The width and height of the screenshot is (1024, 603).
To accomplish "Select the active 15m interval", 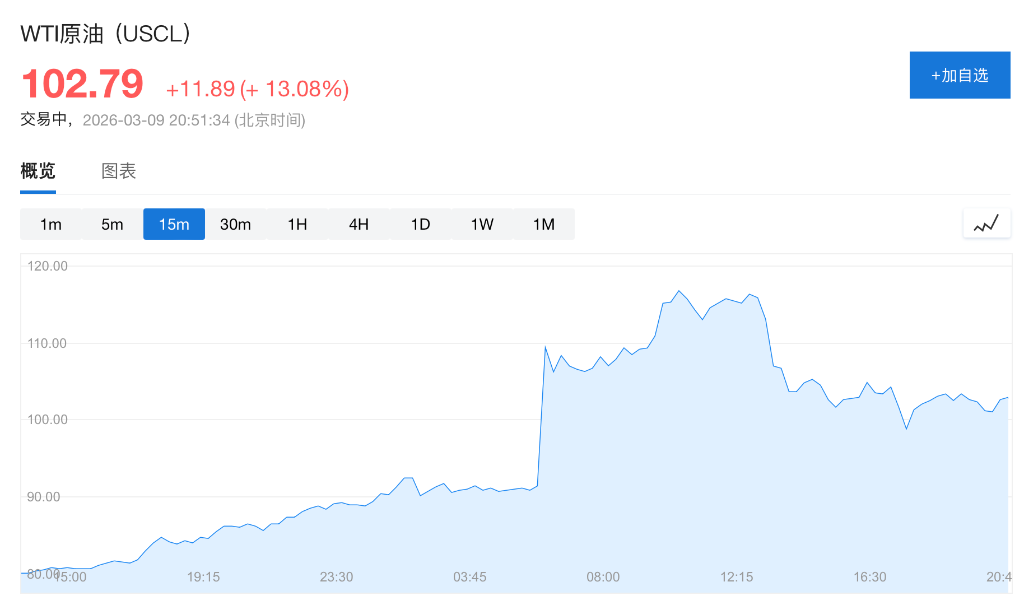I will (x=174, y=224).
